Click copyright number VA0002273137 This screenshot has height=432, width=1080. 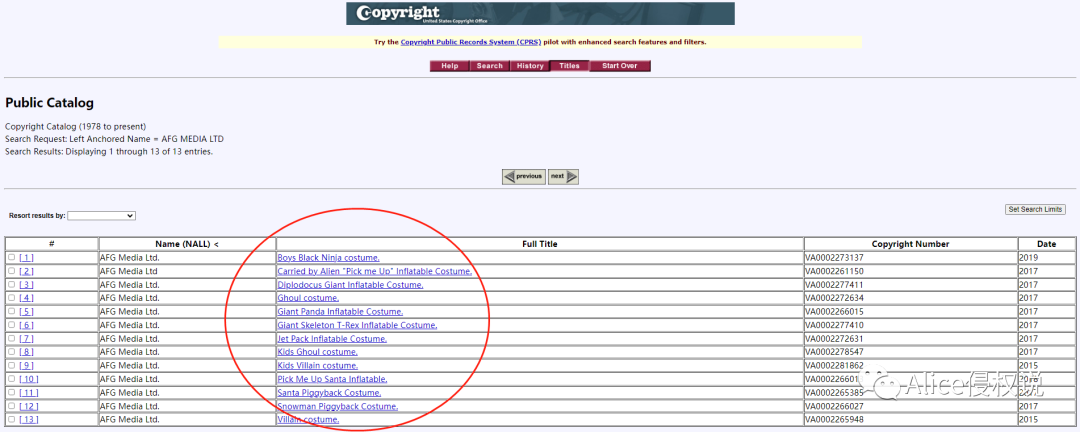coord(834,258)
